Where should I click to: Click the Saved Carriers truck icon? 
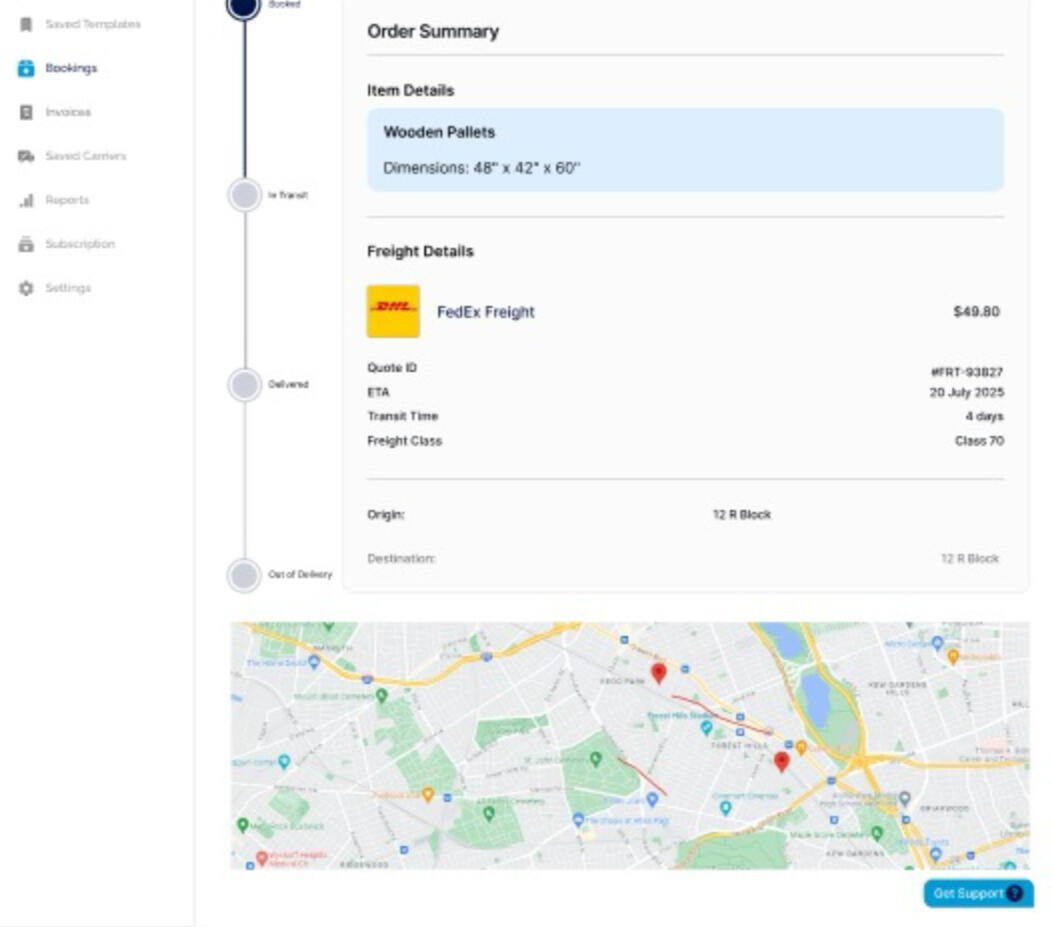(26, 156)
